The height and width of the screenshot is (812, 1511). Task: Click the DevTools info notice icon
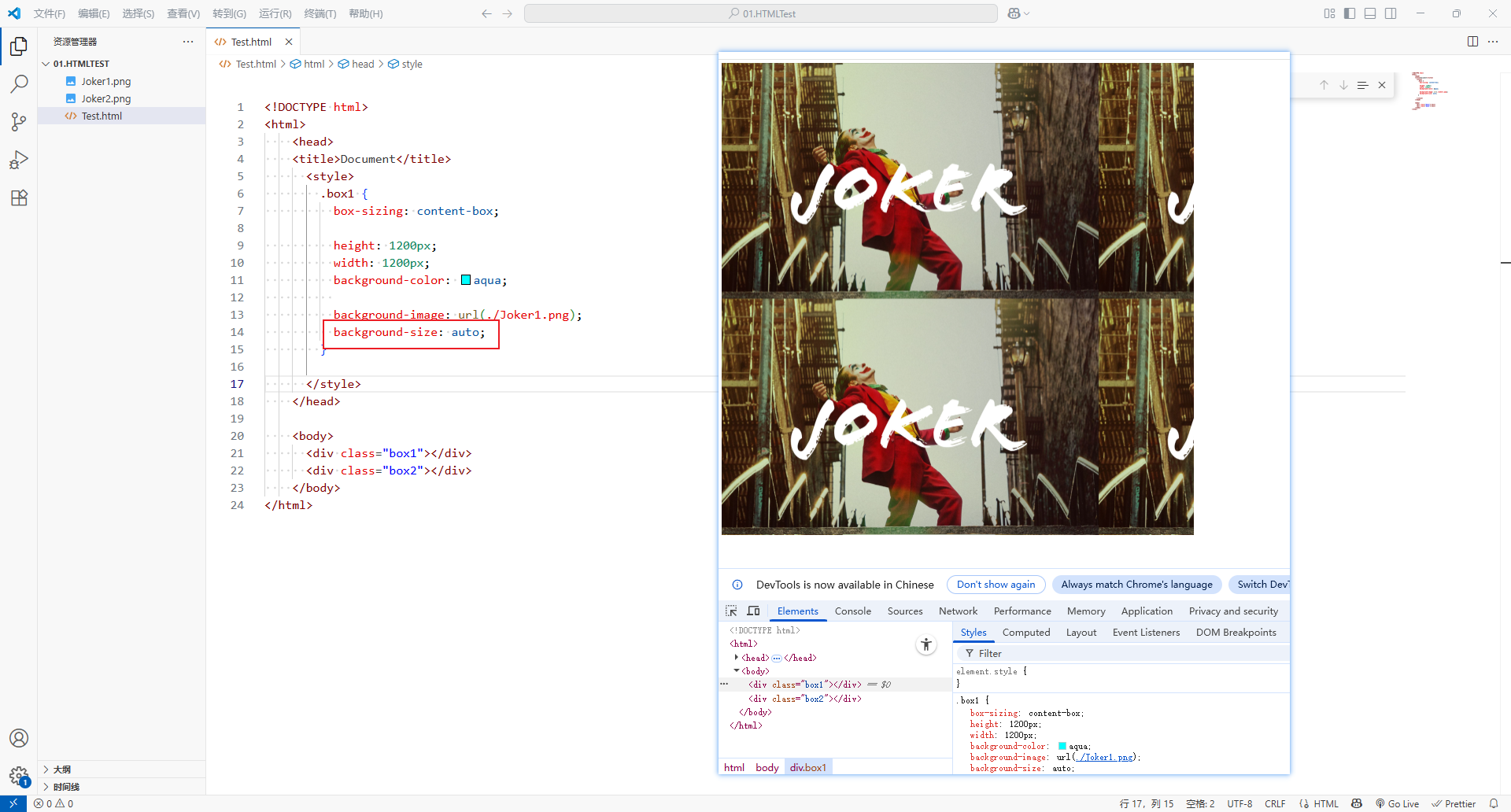tap(737, 585)
